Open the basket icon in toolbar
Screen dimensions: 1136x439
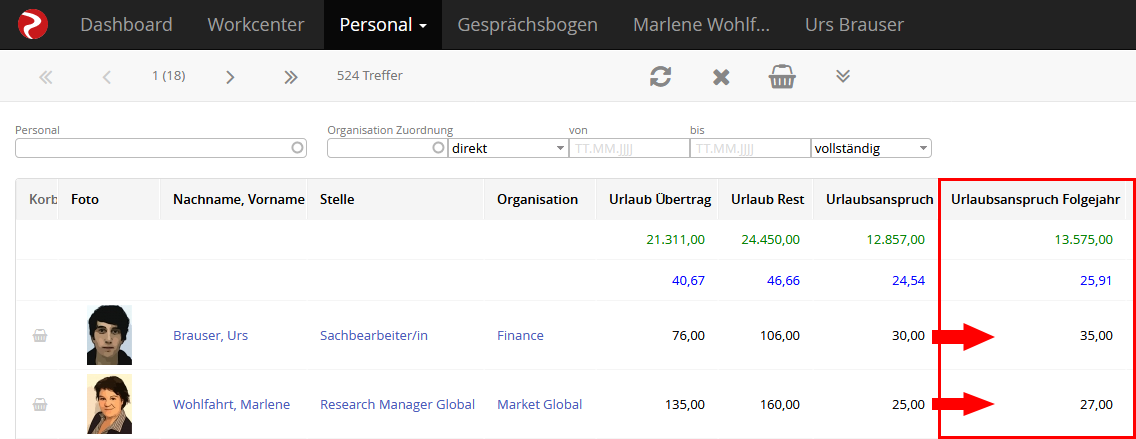[x=782, y=76]
